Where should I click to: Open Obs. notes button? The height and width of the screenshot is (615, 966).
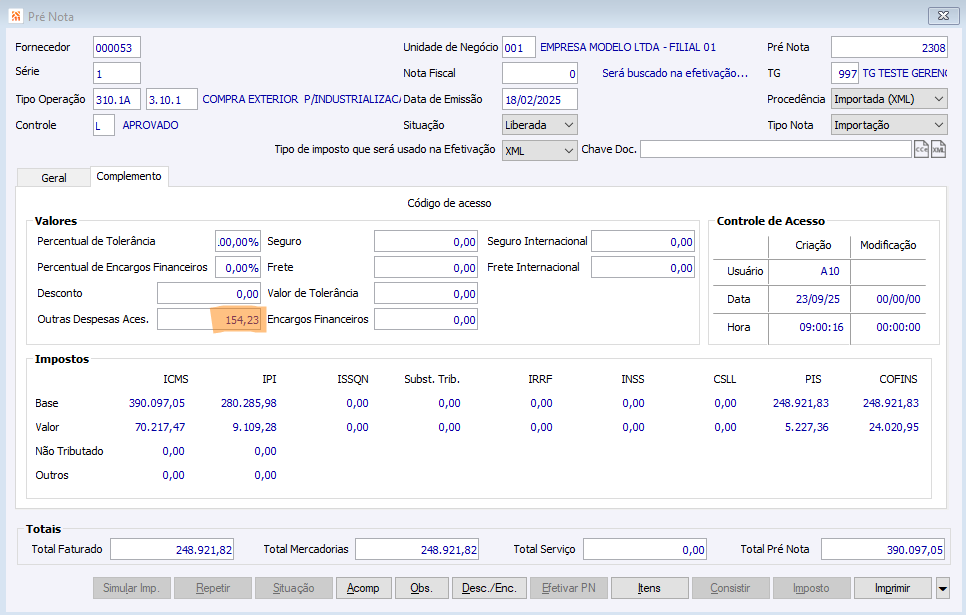422,588
